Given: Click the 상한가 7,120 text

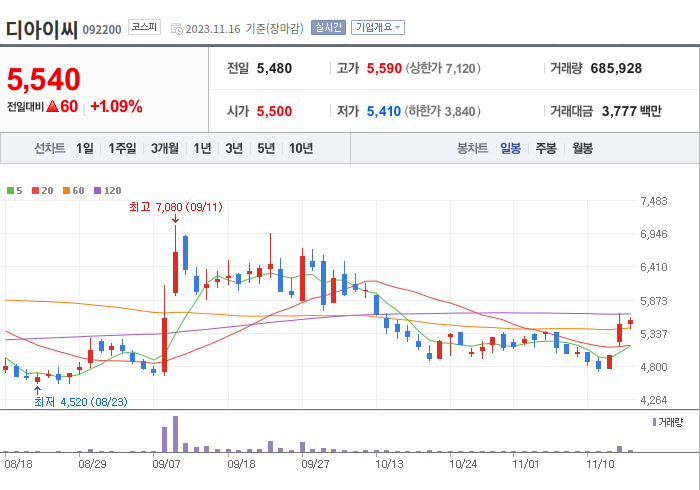Looking at the screenshot, I should (443, 68).
